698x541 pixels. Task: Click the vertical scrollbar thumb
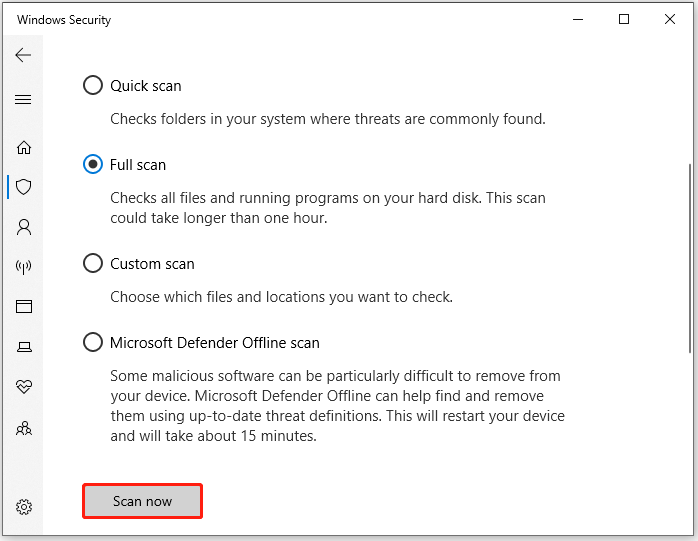click(690, 258)
